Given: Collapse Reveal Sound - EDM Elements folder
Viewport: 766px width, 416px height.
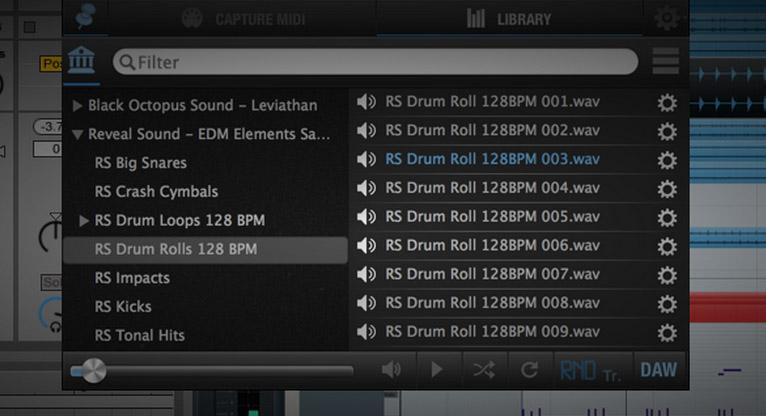Looking at the screenshot, I should 77,134.
